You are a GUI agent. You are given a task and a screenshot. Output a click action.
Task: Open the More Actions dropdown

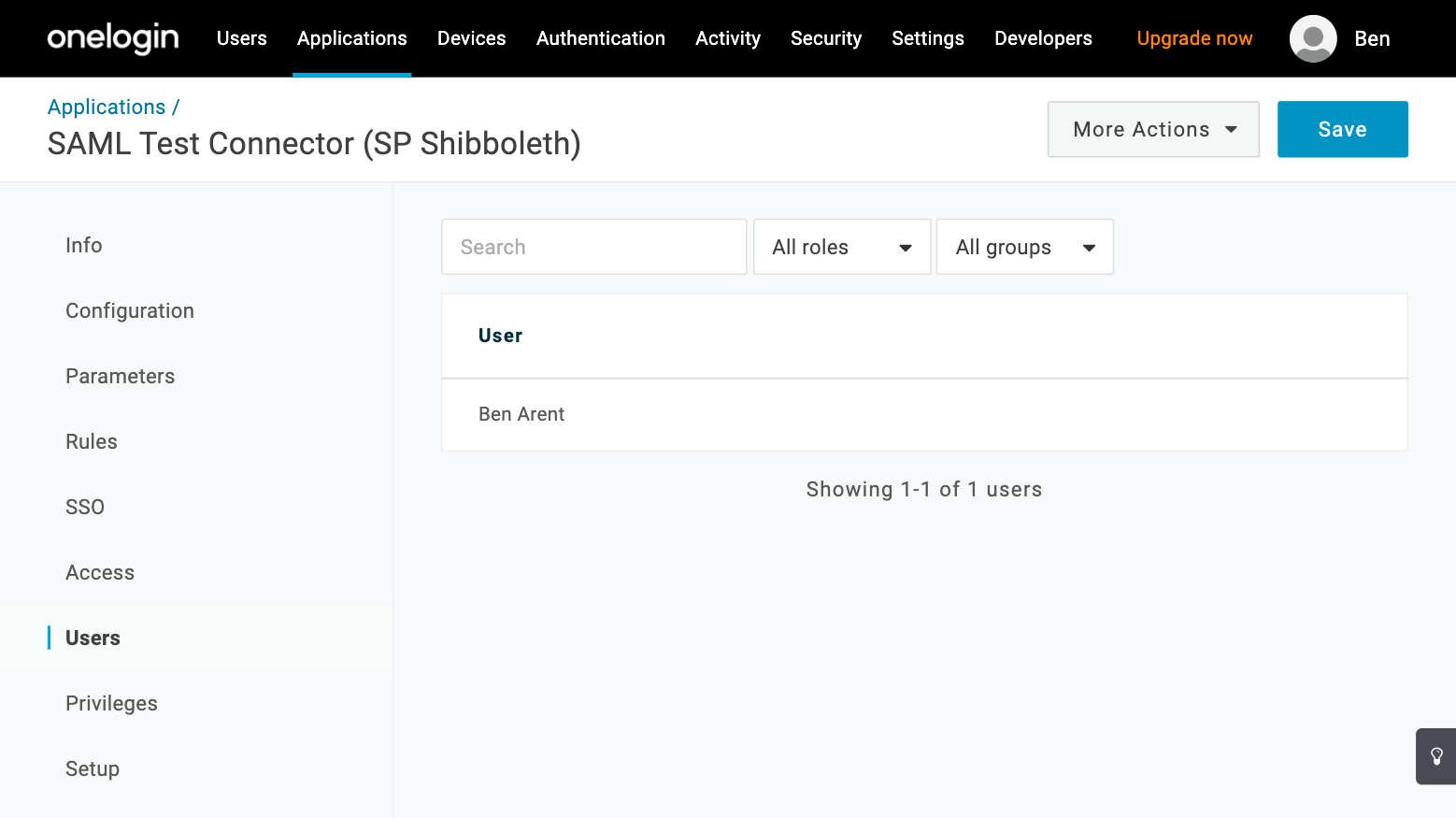pos(1152,129)
